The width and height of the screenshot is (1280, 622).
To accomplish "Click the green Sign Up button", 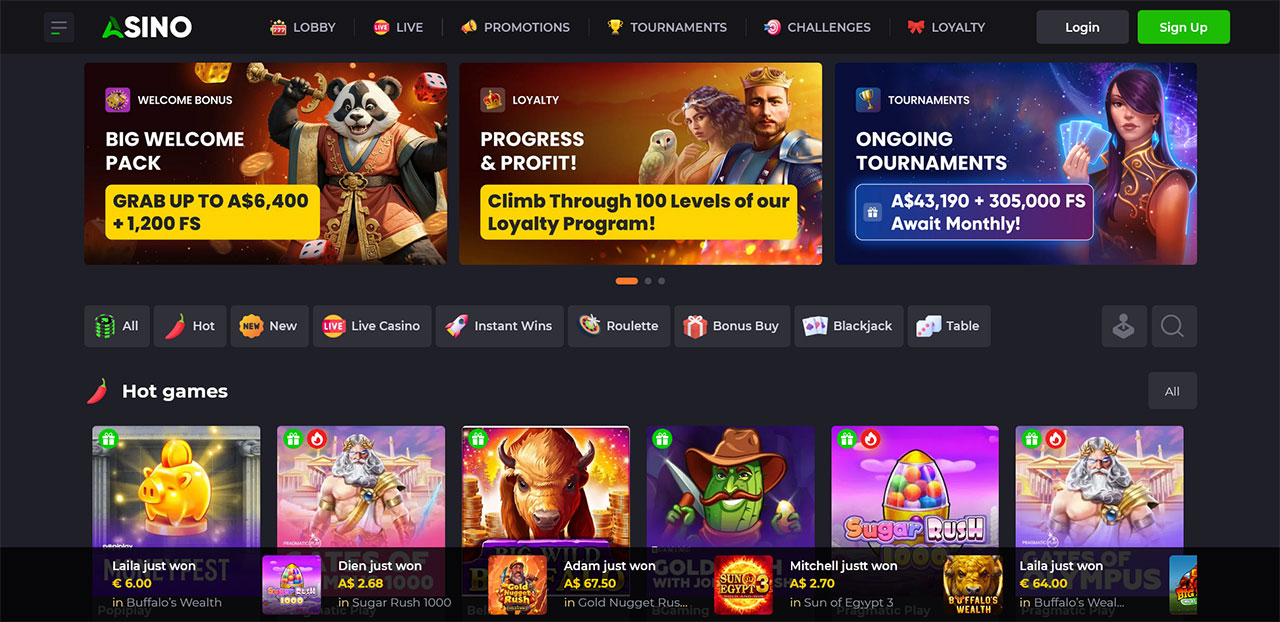I will [x=1184, y=27].
